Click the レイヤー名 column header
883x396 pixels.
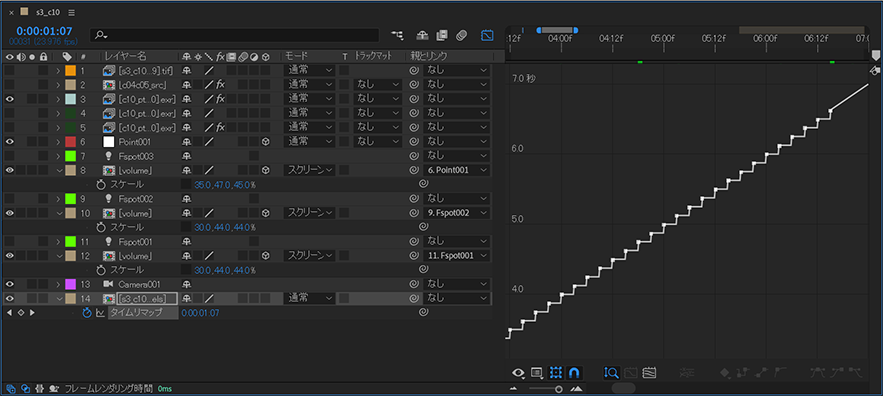[126, 56]
